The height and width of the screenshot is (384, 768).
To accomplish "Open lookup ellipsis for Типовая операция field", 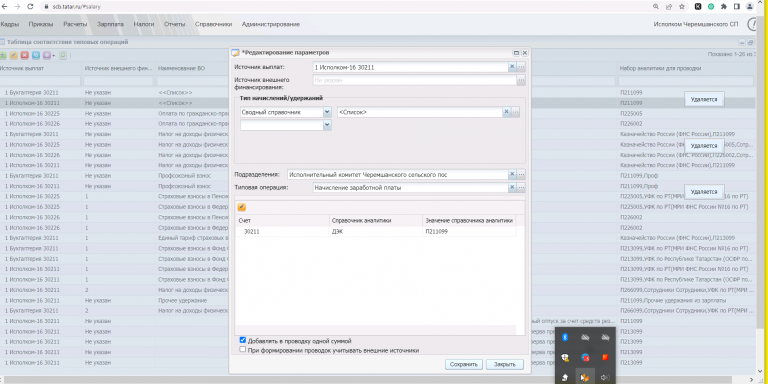I will pyautogui.click(x=521, y=187).
